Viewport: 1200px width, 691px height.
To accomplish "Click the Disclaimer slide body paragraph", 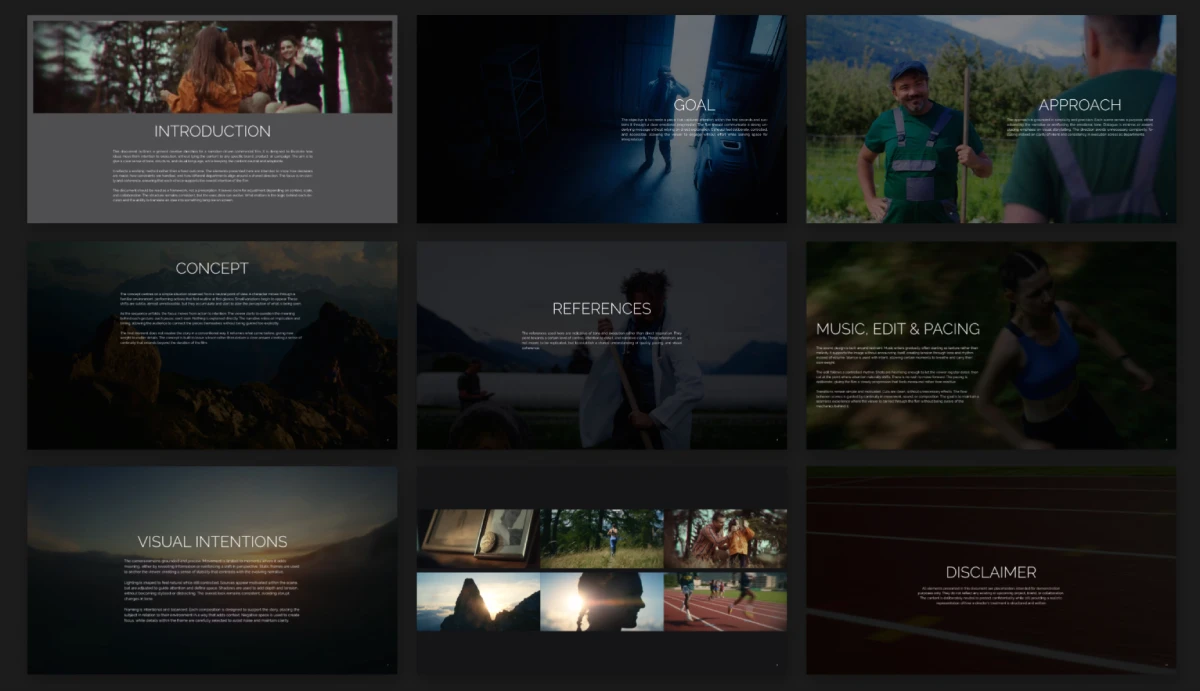I will tap(991, 597).
